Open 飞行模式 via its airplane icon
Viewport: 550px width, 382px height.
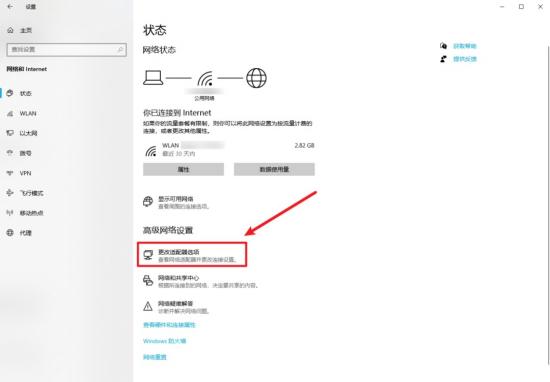[x=10, y=193]
